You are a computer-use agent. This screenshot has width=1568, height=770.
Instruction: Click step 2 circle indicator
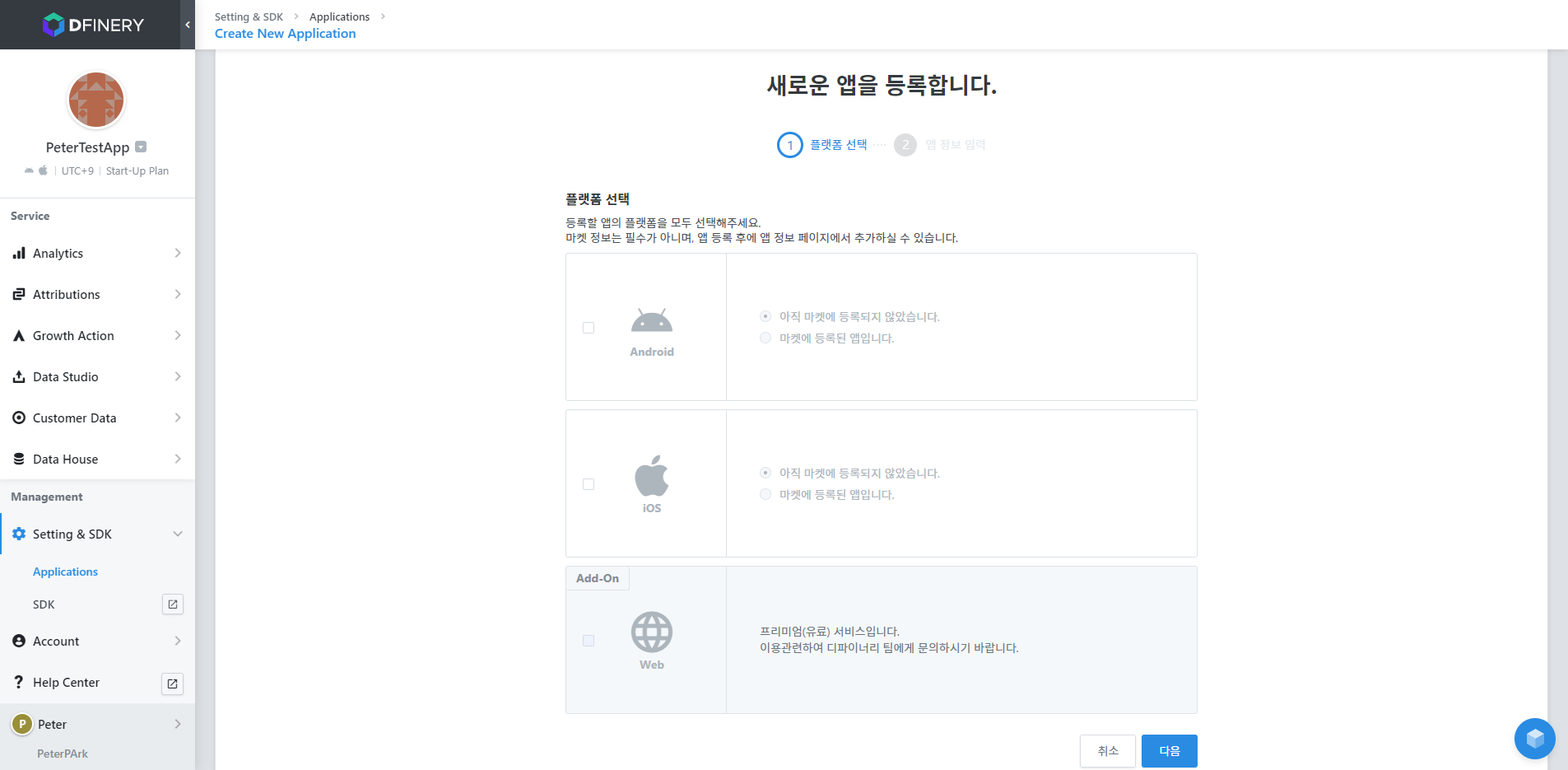[905, 145]
